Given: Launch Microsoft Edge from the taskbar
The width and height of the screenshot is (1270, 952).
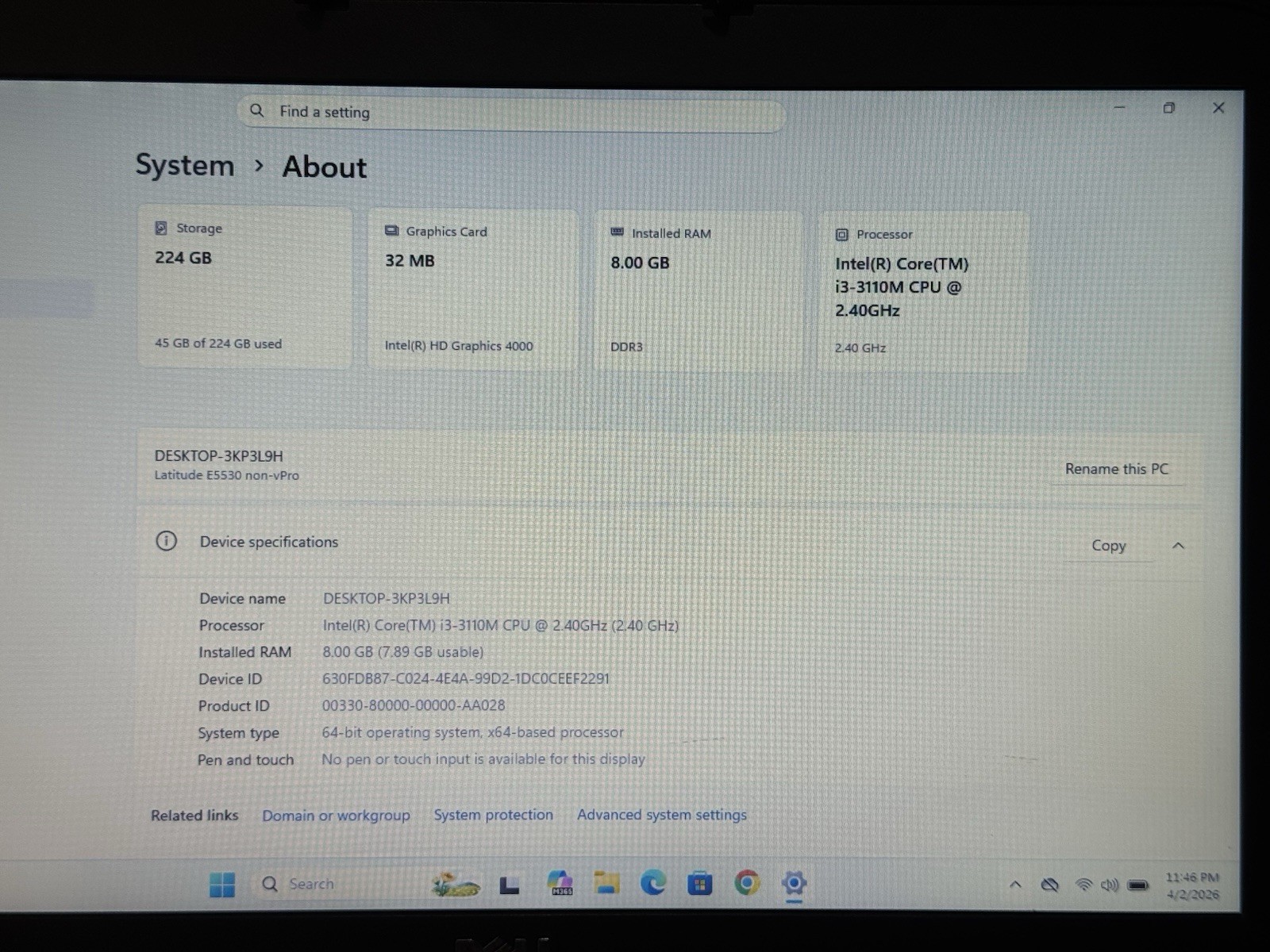Looking at the screenshot, I should [653, 883].
